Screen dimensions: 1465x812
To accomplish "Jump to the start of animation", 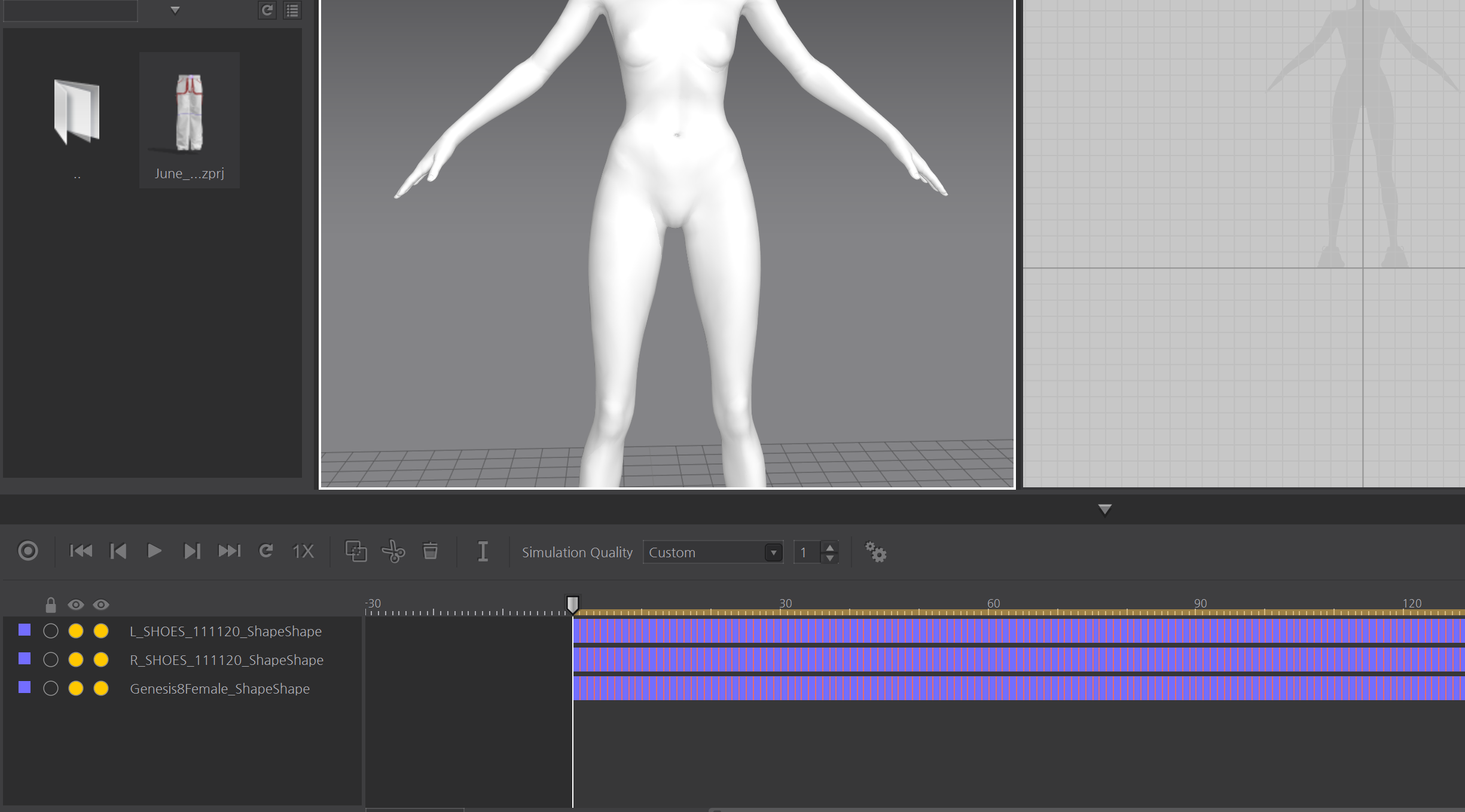I will point(81,551).
